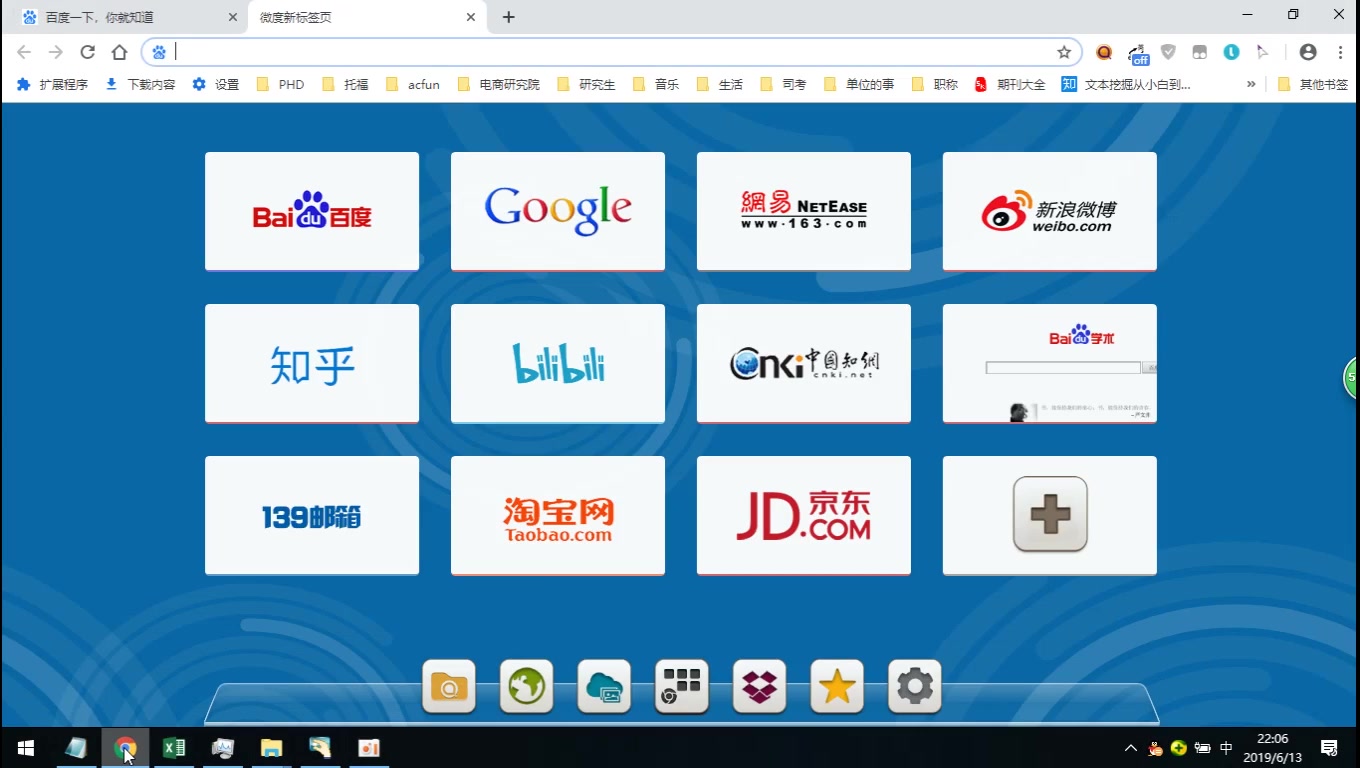Open the NetEase 163.com tile
Image resolution: width=1360 pixels, height=768 pixels.
[804, 211]
